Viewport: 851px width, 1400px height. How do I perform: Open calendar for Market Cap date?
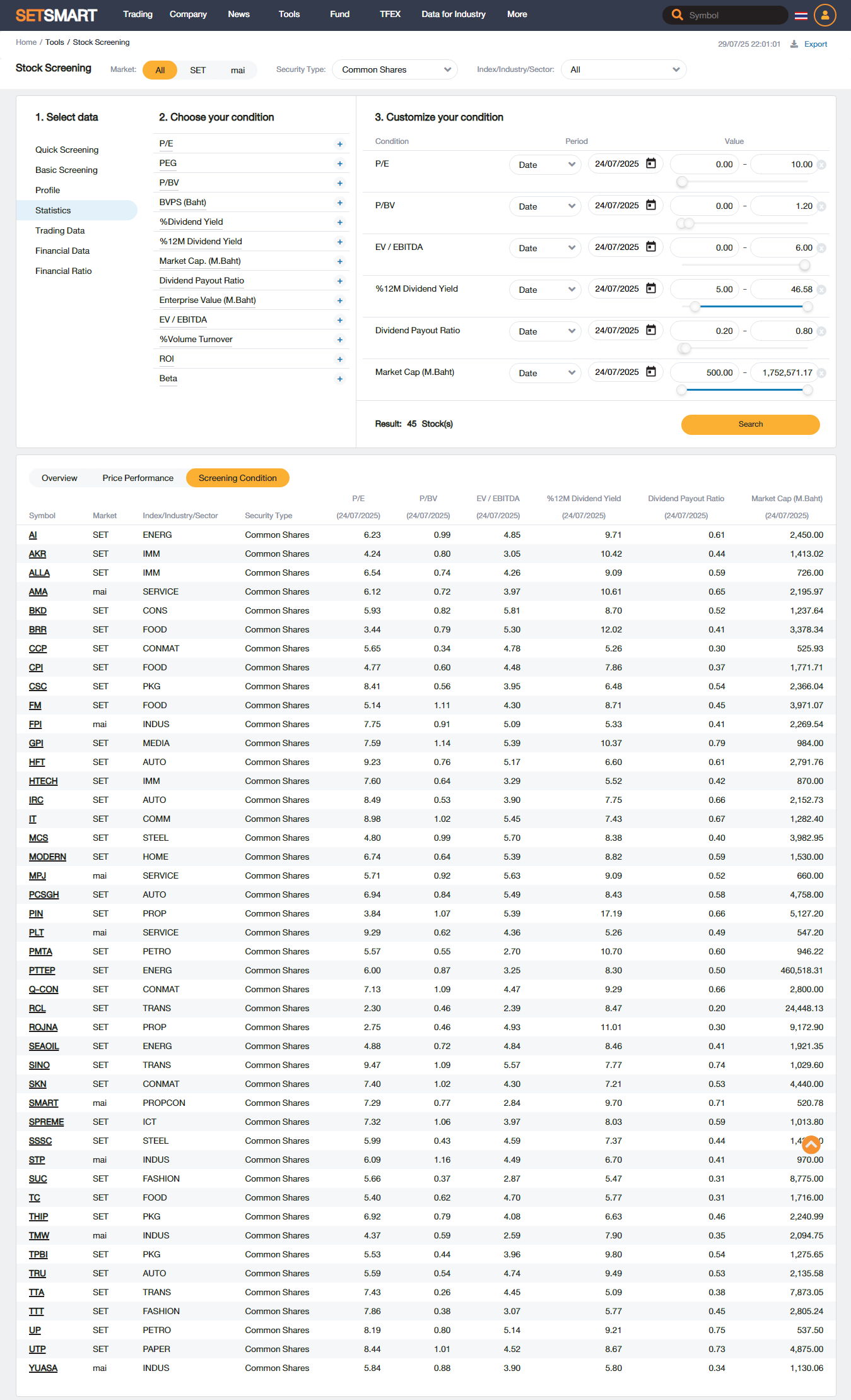tap(651, 372)
